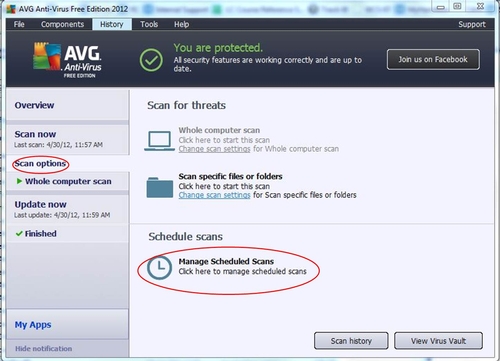
Task: Click the AVG Anti-Virus logo
Action: (x=67, y=60)
